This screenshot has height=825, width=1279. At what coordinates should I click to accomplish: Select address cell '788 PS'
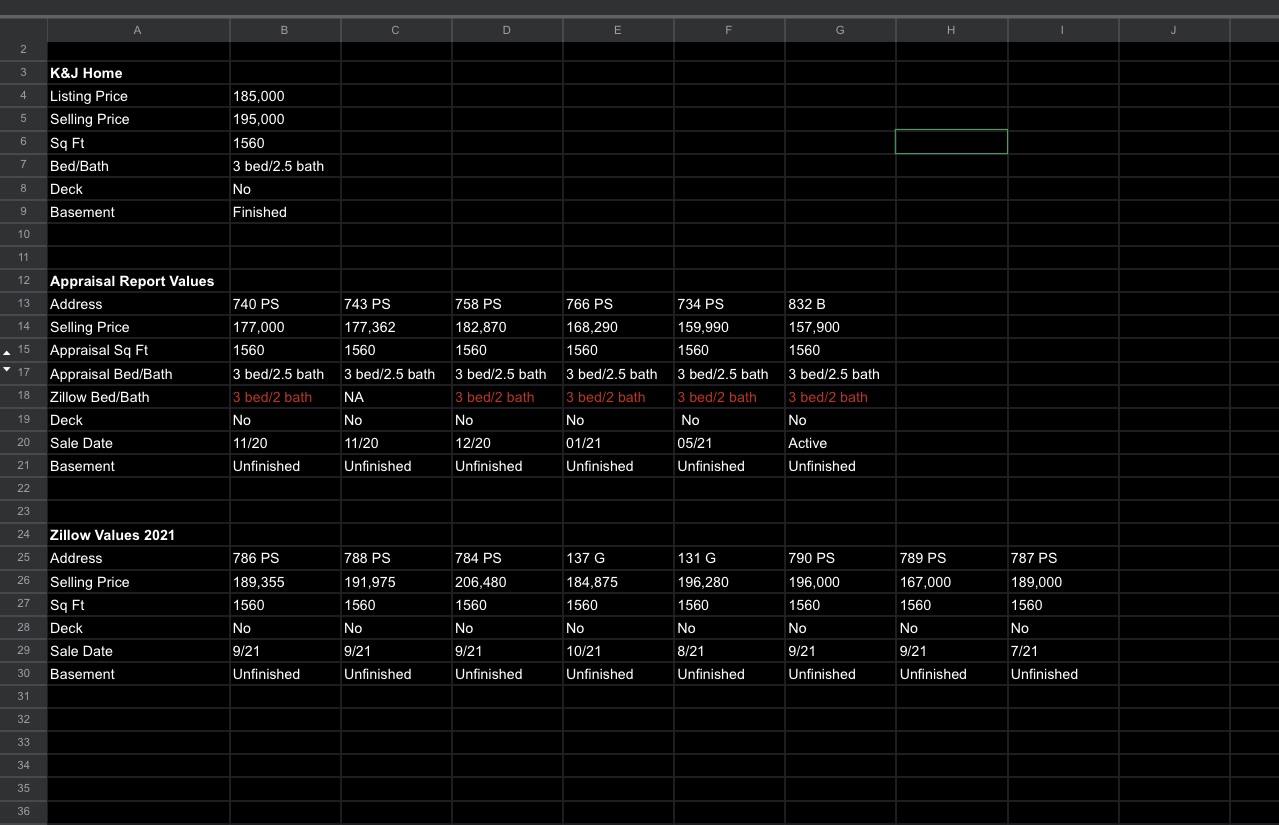coord(396,558)
